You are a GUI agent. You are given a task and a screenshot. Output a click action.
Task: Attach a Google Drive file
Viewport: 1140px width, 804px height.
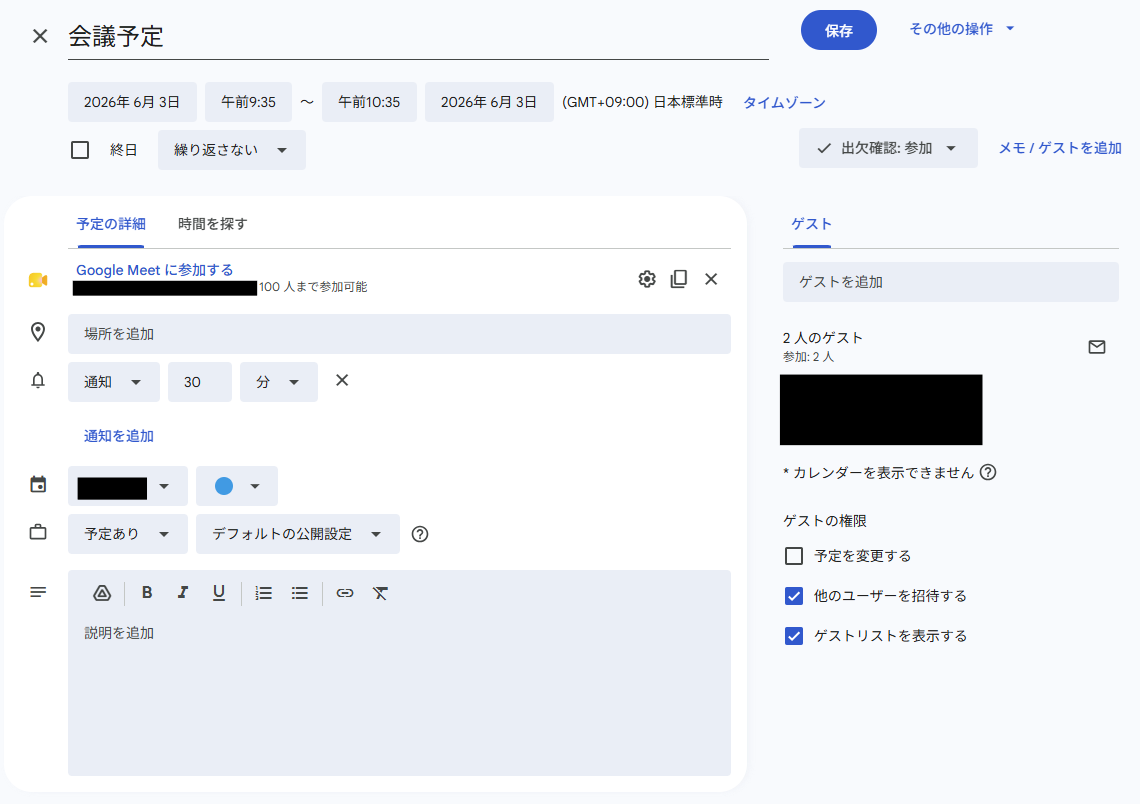pyautogui.click(x=103, y=593)
